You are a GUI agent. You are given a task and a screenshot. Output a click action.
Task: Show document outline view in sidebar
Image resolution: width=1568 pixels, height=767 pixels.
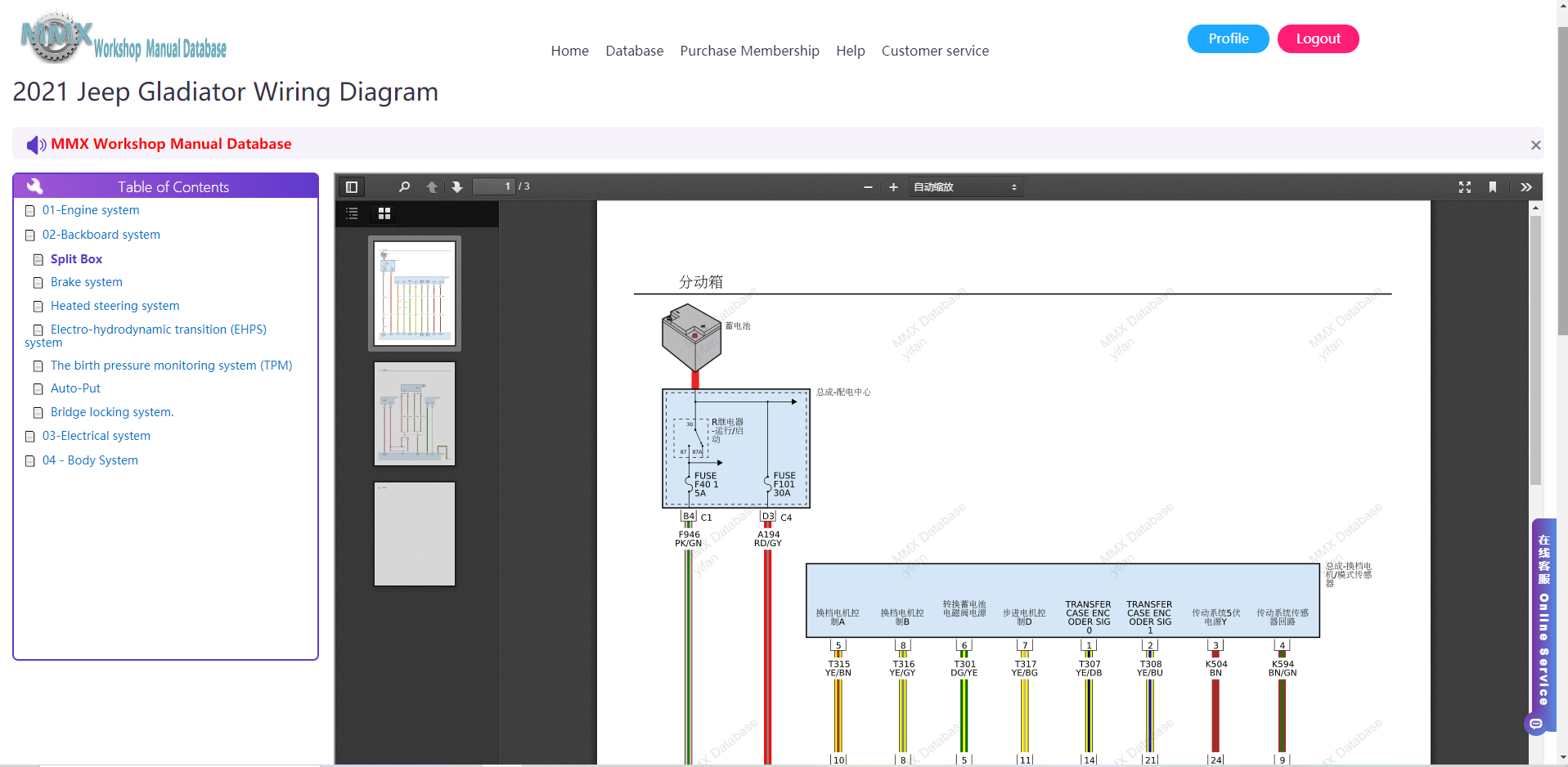coord(352,213)
